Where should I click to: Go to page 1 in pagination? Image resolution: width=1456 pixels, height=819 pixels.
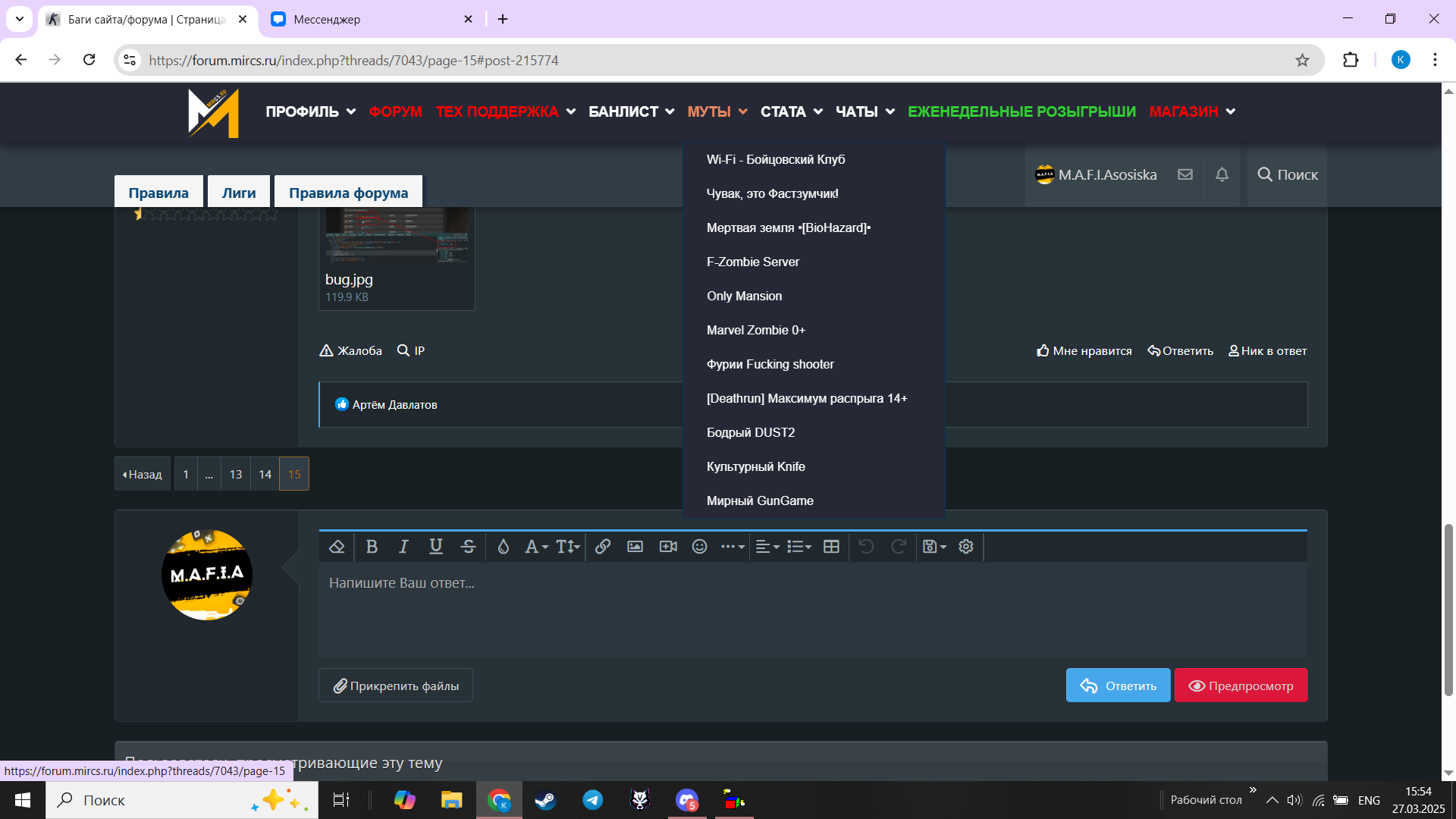[x=186, y=474]
